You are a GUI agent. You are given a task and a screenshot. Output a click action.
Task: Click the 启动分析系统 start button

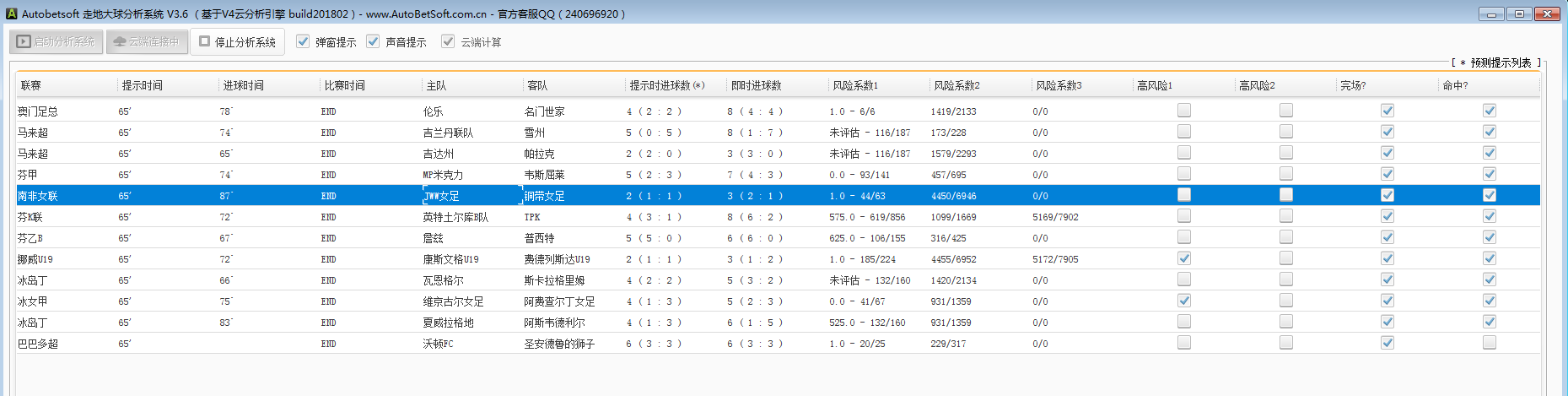click(x=57, y=41)
